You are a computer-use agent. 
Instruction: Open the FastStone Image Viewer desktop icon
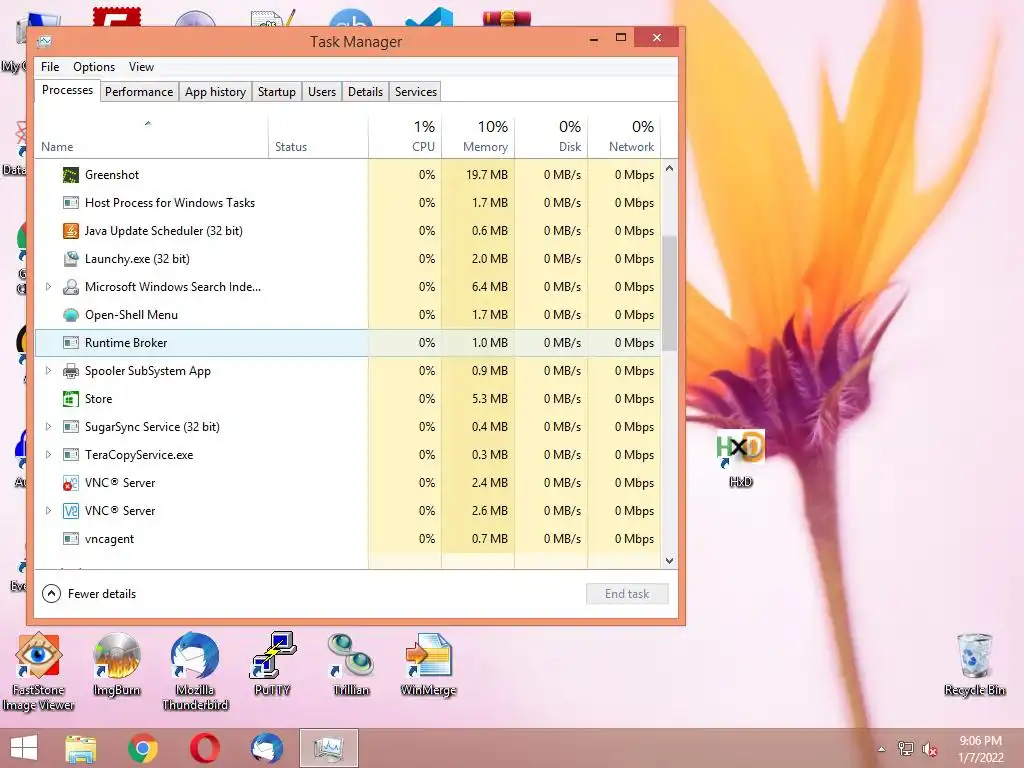39,671
